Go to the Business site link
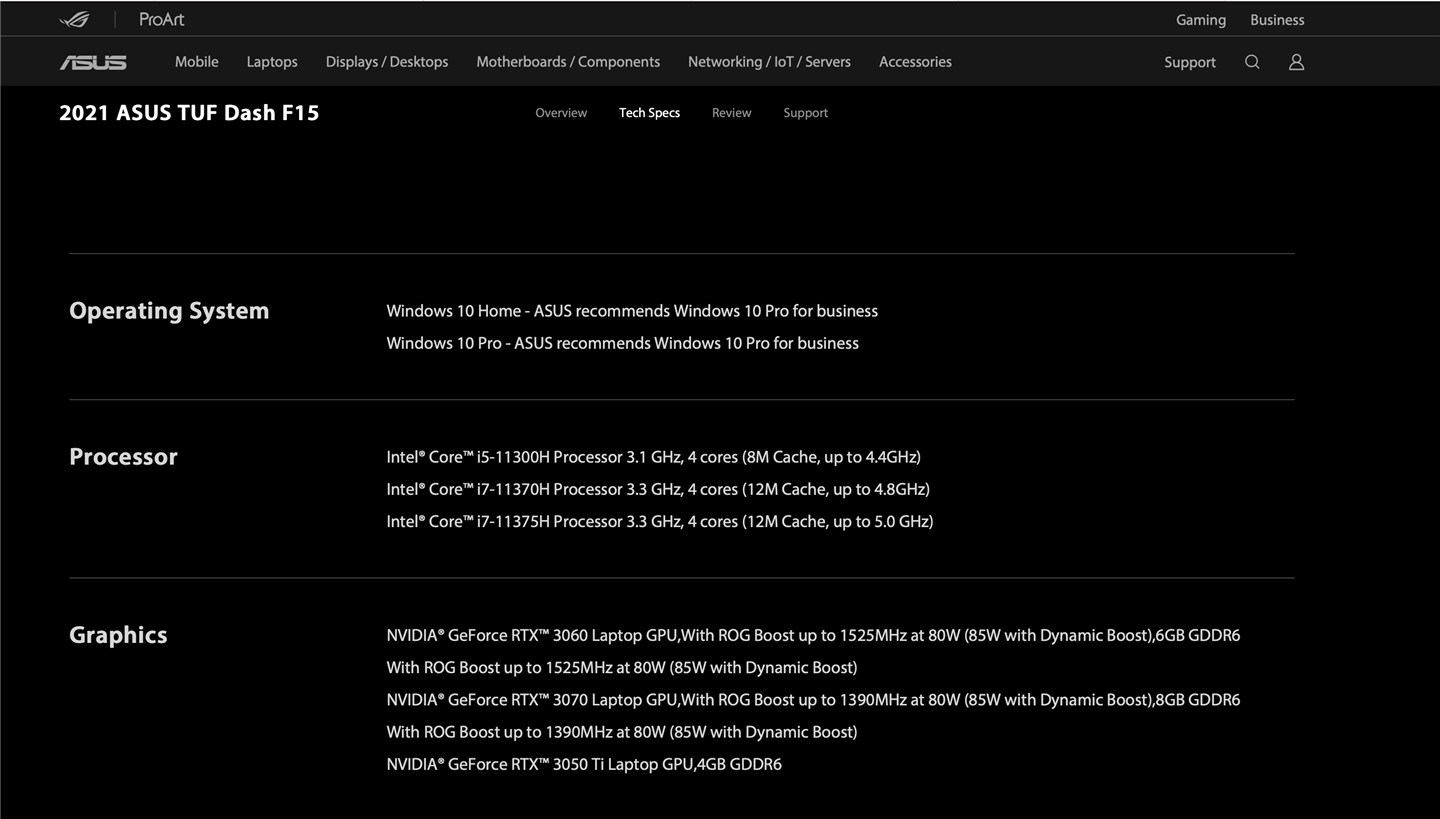Image resolution: width=1440 pixels, height=819 pixels. 1276,20
